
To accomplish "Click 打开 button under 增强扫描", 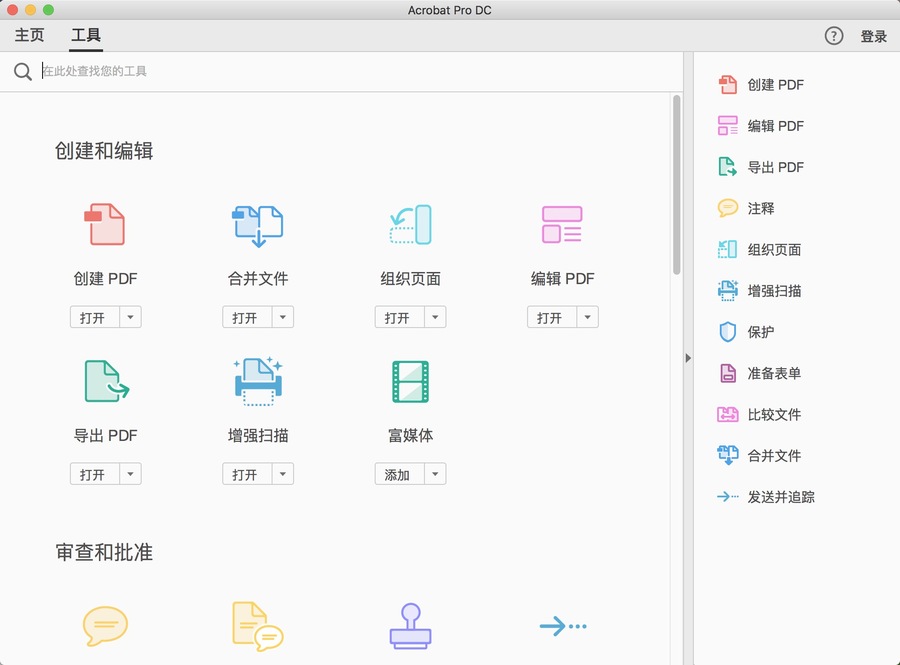I will (x=247, y=474).
